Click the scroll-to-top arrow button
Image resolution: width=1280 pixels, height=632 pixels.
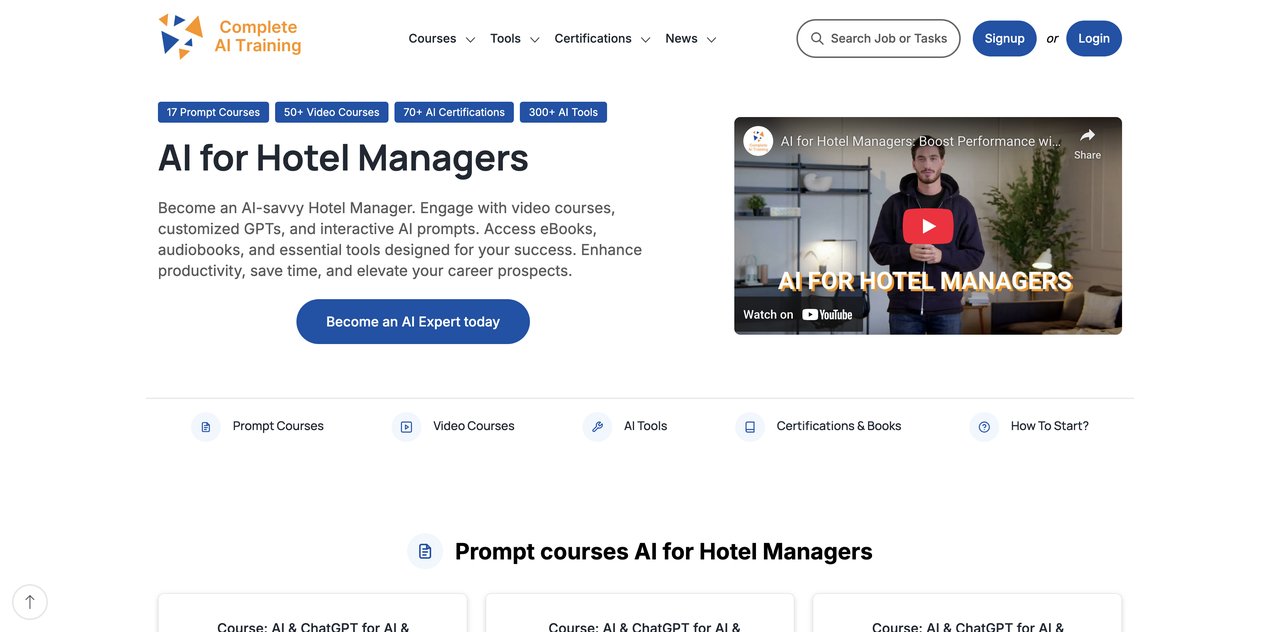[x=30, y=602]
